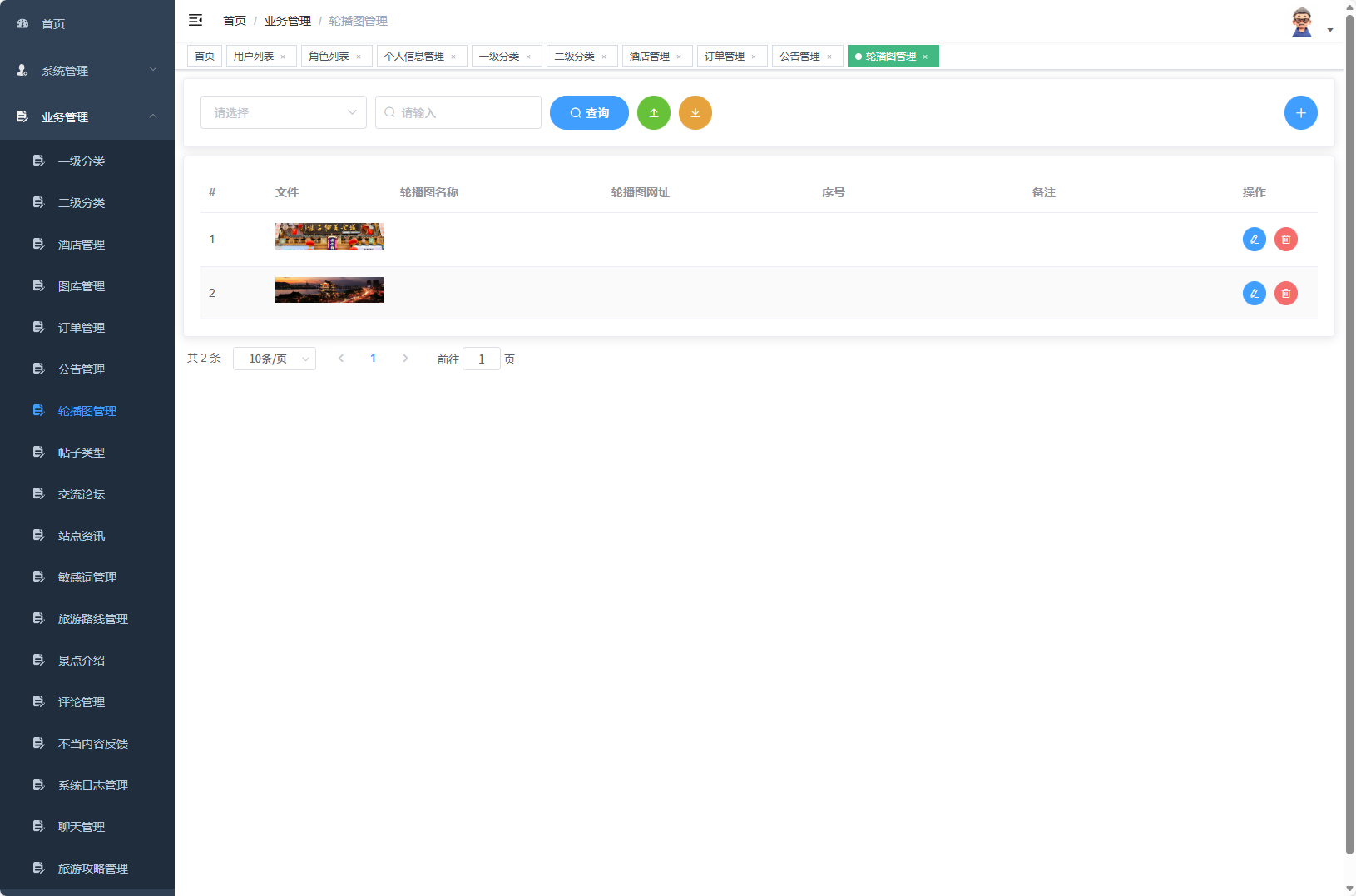Open the 请选择 dropdown selector

283,112
